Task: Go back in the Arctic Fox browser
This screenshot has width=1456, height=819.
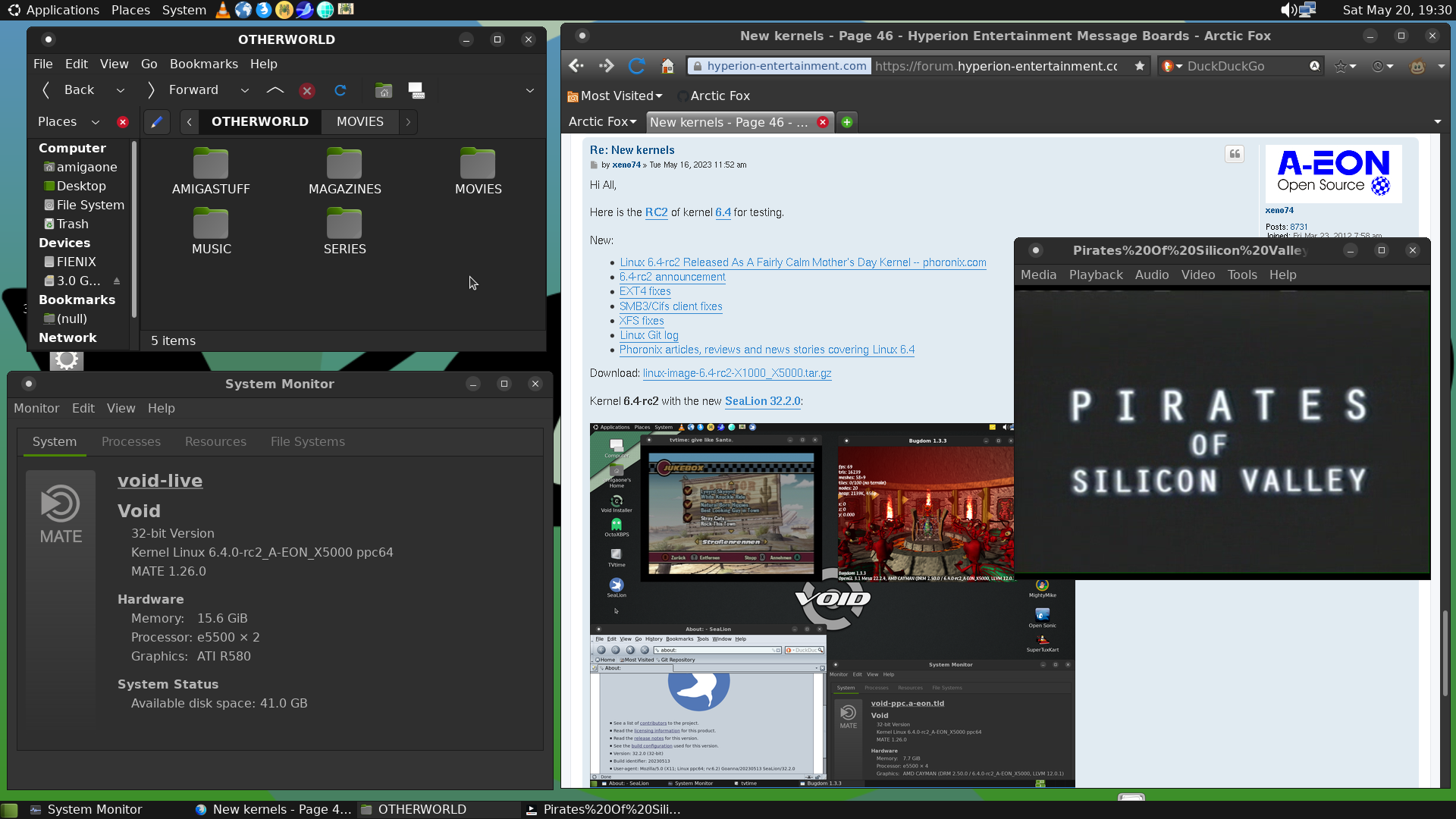Action: tap(576, 66)
